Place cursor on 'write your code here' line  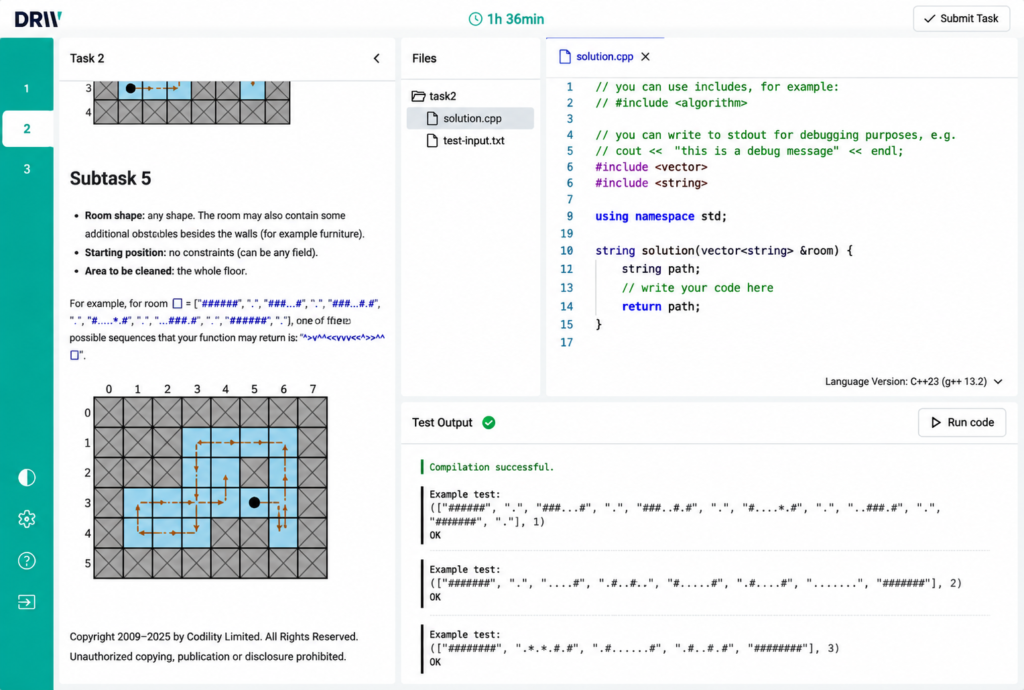pos(697,288)
